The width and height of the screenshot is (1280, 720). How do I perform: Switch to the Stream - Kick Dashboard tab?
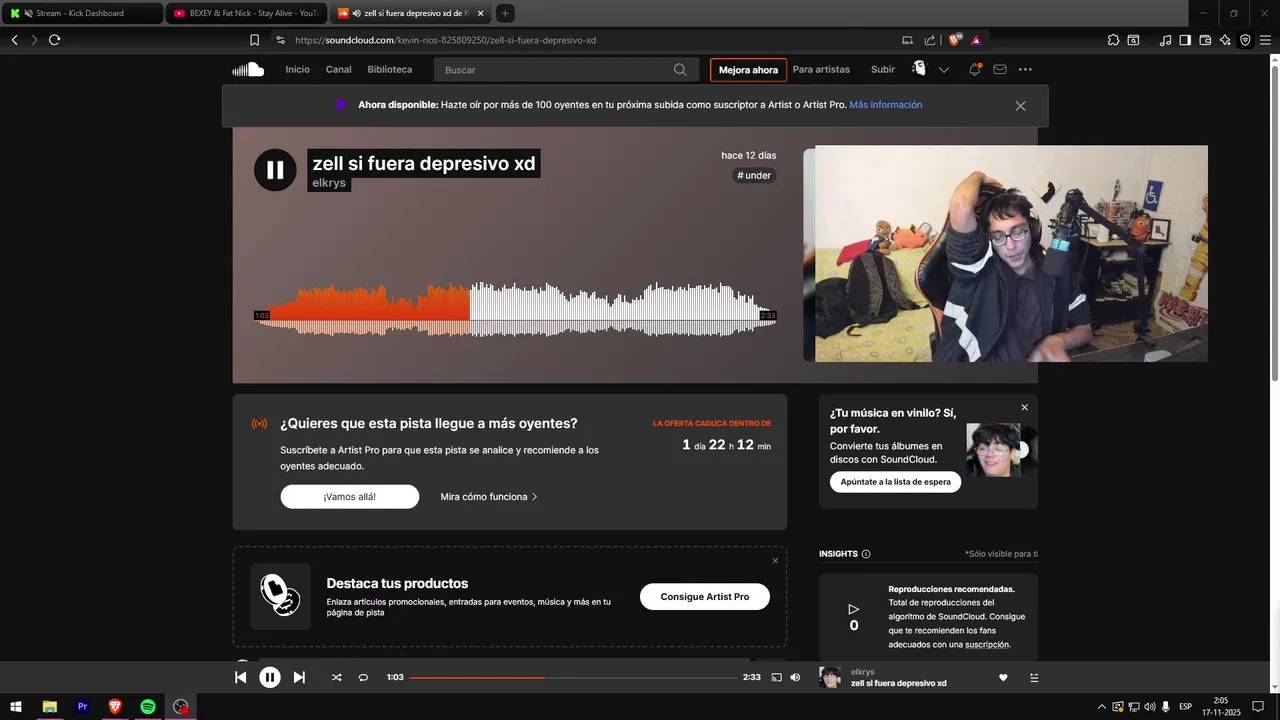(x=82, y=13)
